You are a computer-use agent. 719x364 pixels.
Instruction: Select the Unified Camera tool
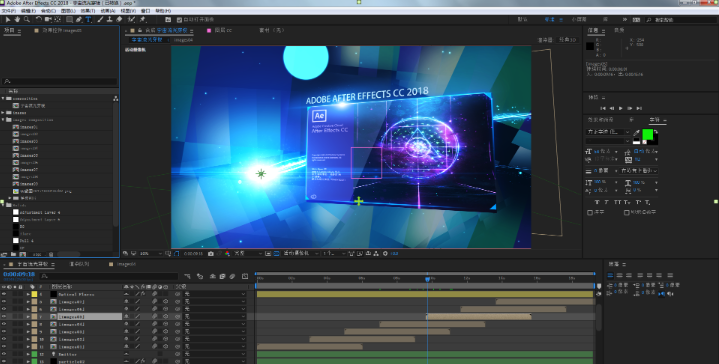pyautogui.click(x=48, y=19)
